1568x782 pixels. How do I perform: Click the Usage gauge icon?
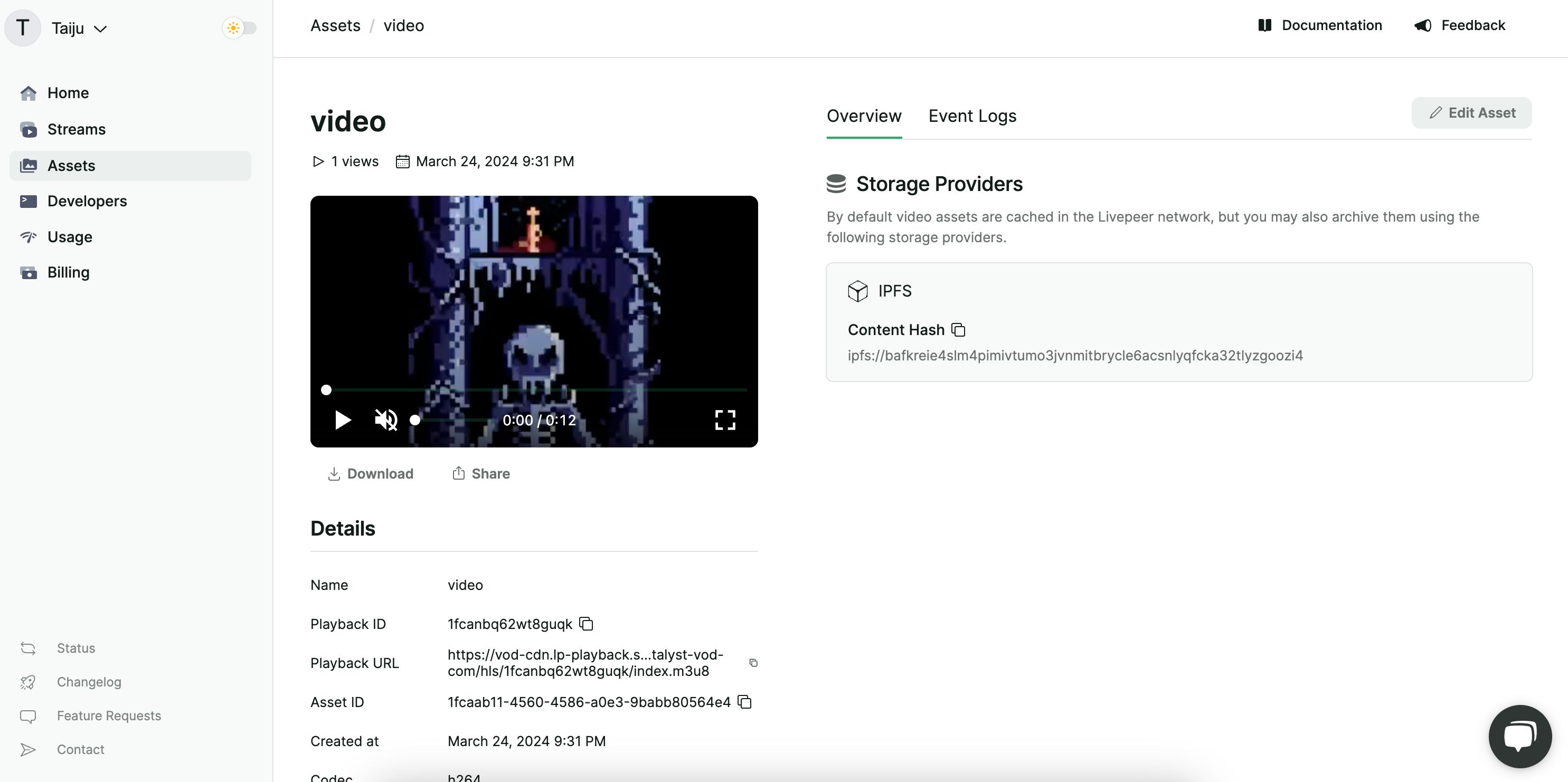point(29,237)
